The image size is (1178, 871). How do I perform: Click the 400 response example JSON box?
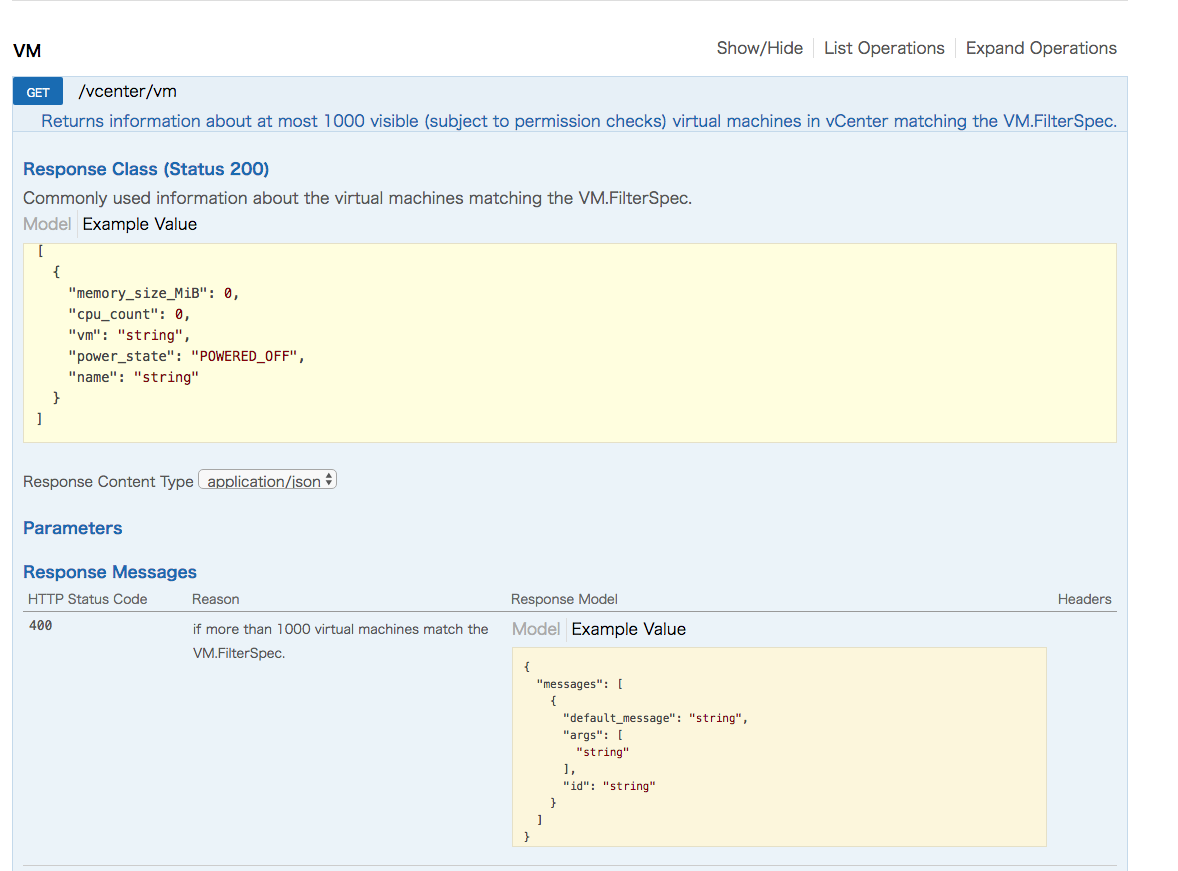tap(778, 748)
